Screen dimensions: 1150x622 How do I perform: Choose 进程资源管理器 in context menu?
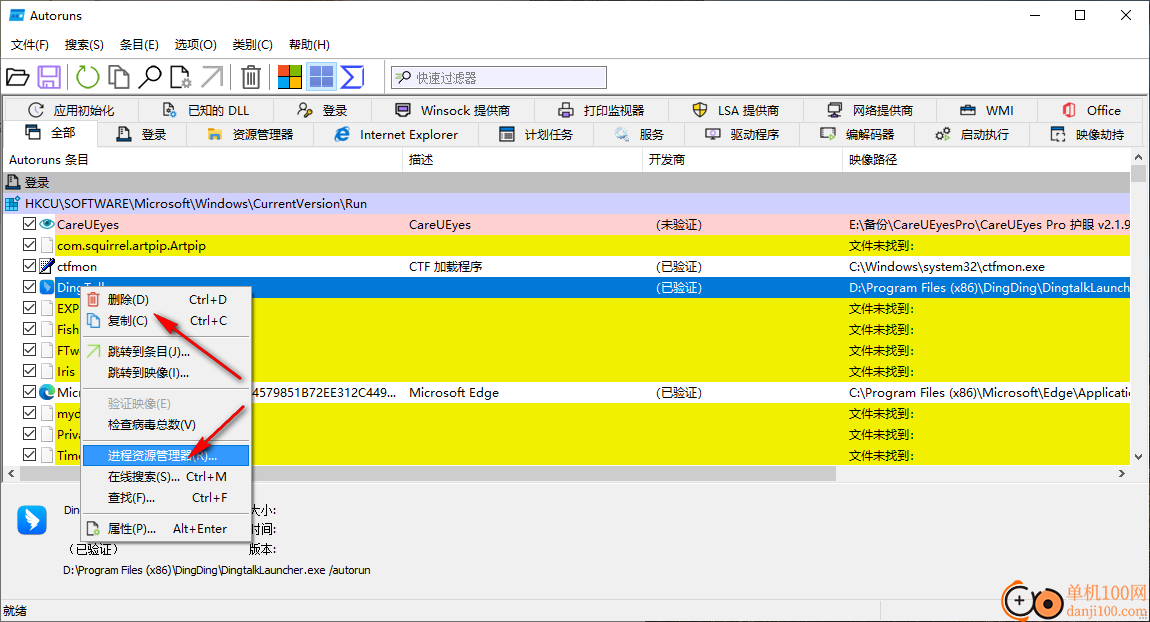tap(166, 455)
